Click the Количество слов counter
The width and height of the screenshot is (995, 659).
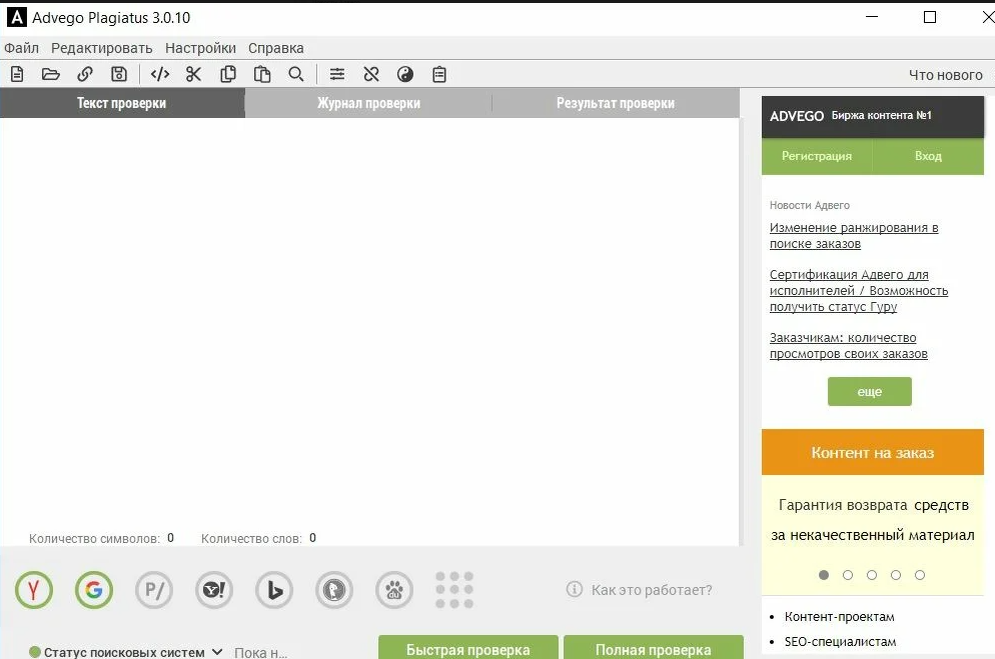click(258, 538)
